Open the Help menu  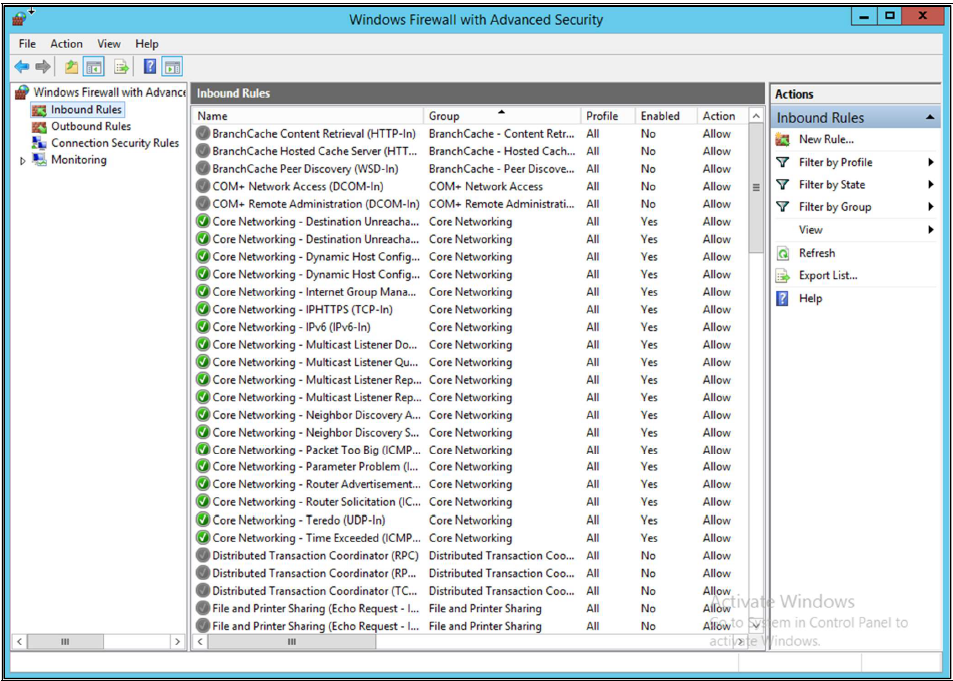[146, 44]
